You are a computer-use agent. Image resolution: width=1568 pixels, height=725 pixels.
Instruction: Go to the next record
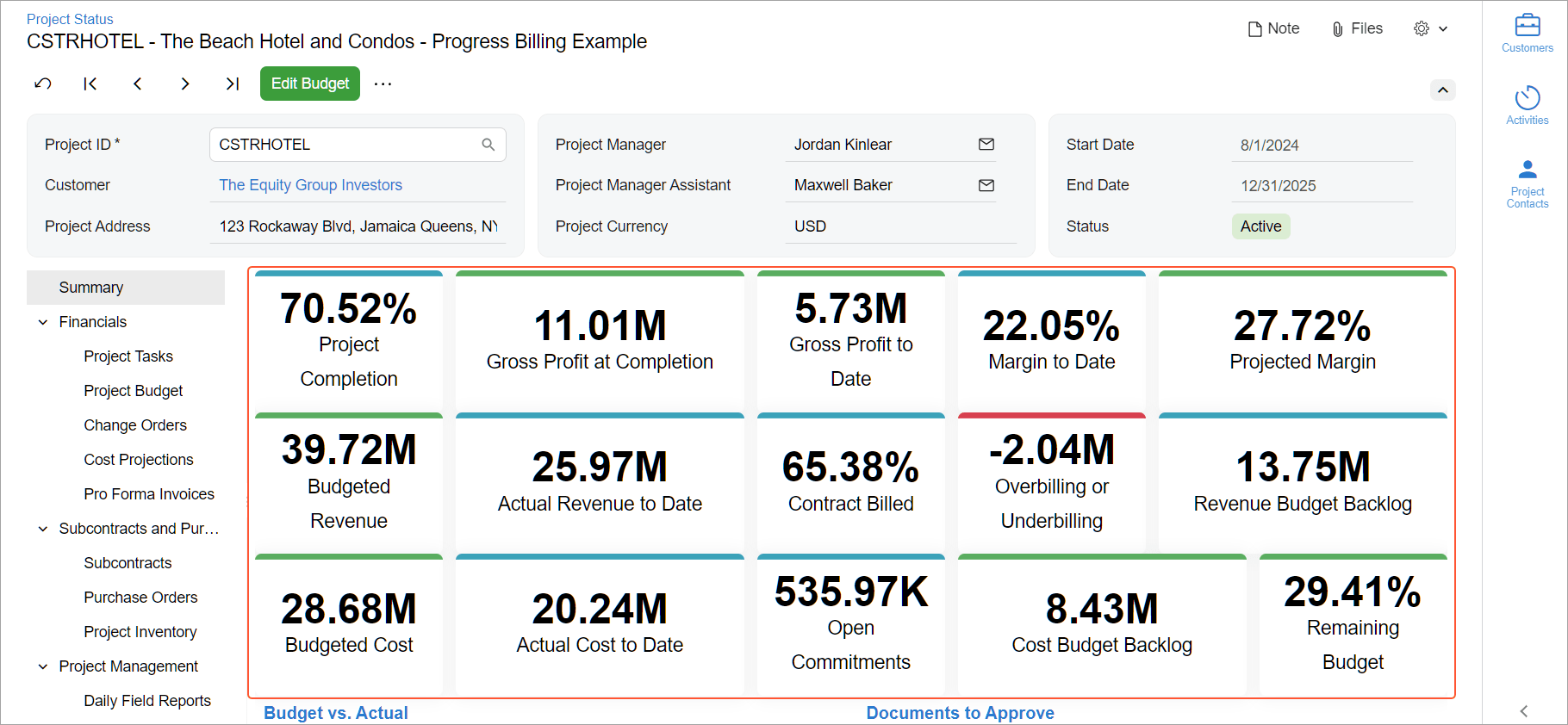(185, 84)
